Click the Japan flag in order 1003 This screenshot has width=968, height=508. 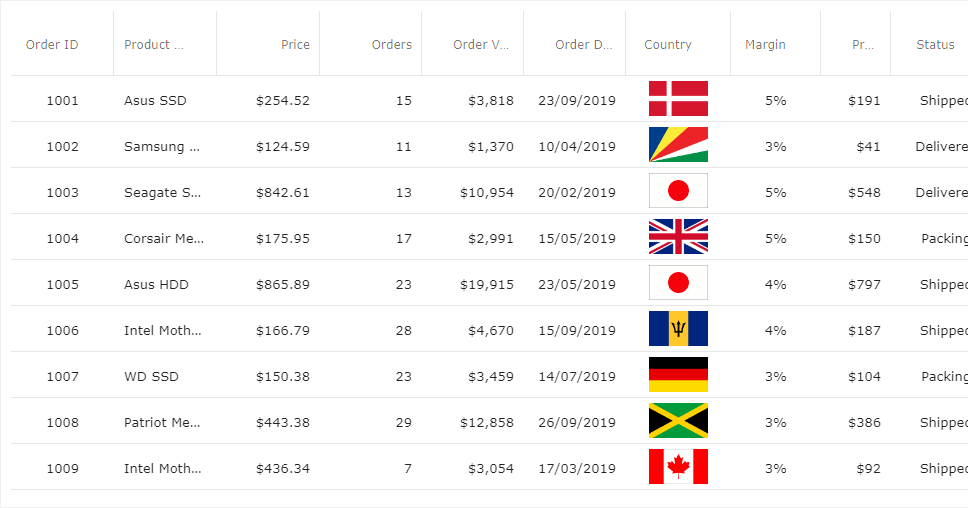pos(678,191)
